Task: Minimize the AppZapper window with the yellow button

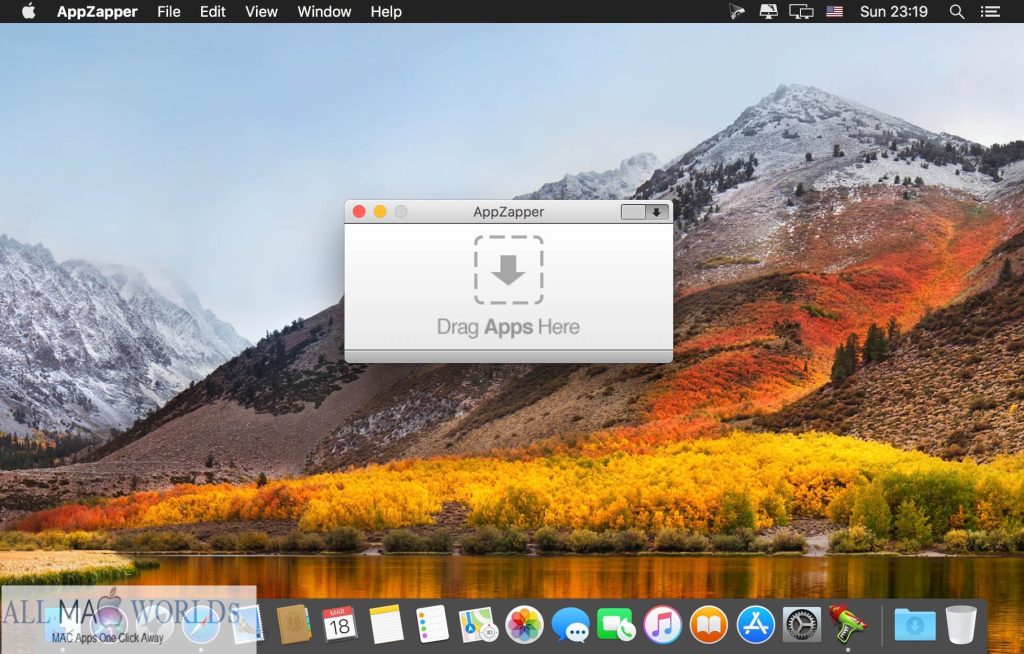Action: [380, 212]
